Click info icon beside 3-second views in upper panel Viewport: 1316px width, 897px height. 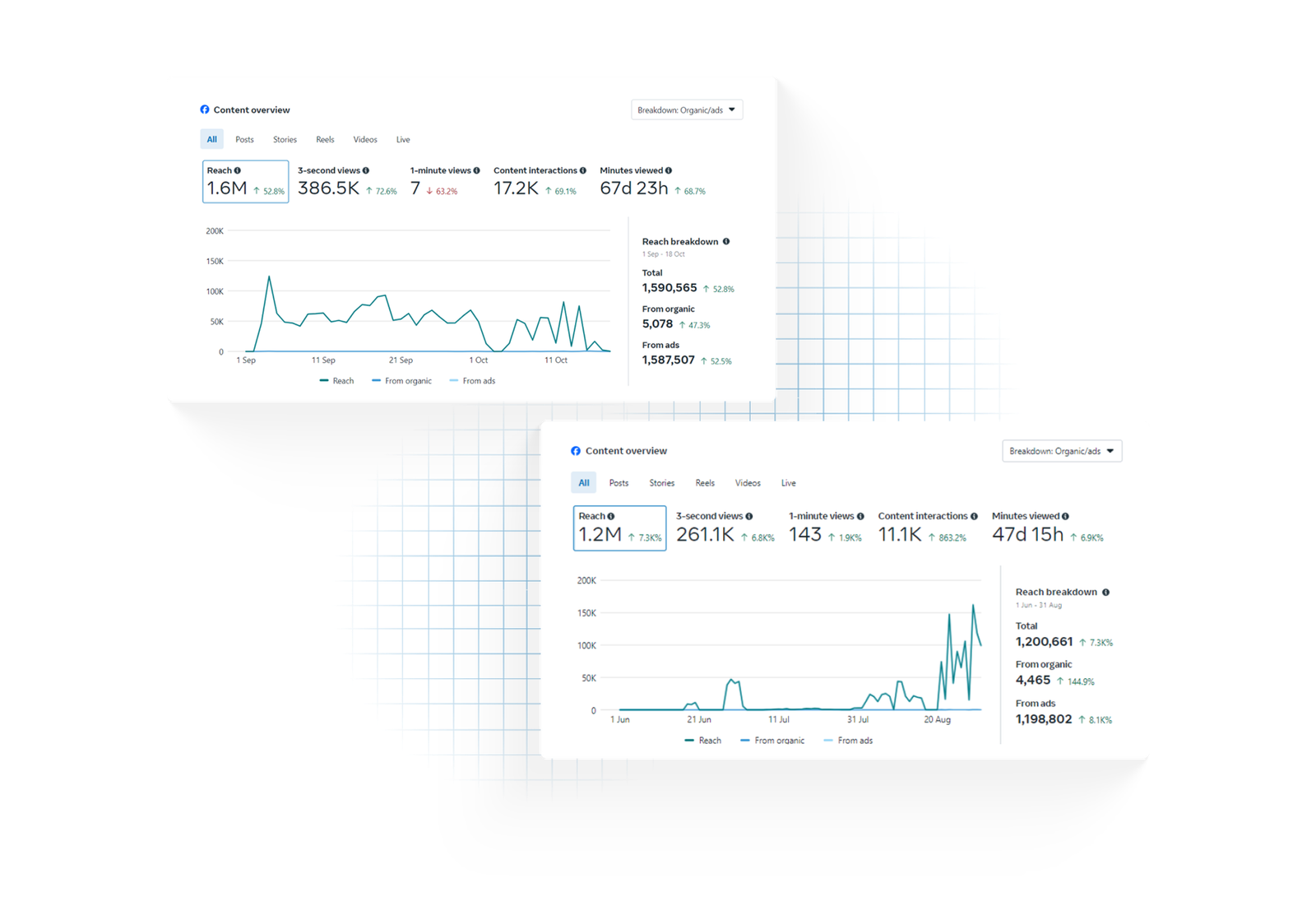[366, 170]
